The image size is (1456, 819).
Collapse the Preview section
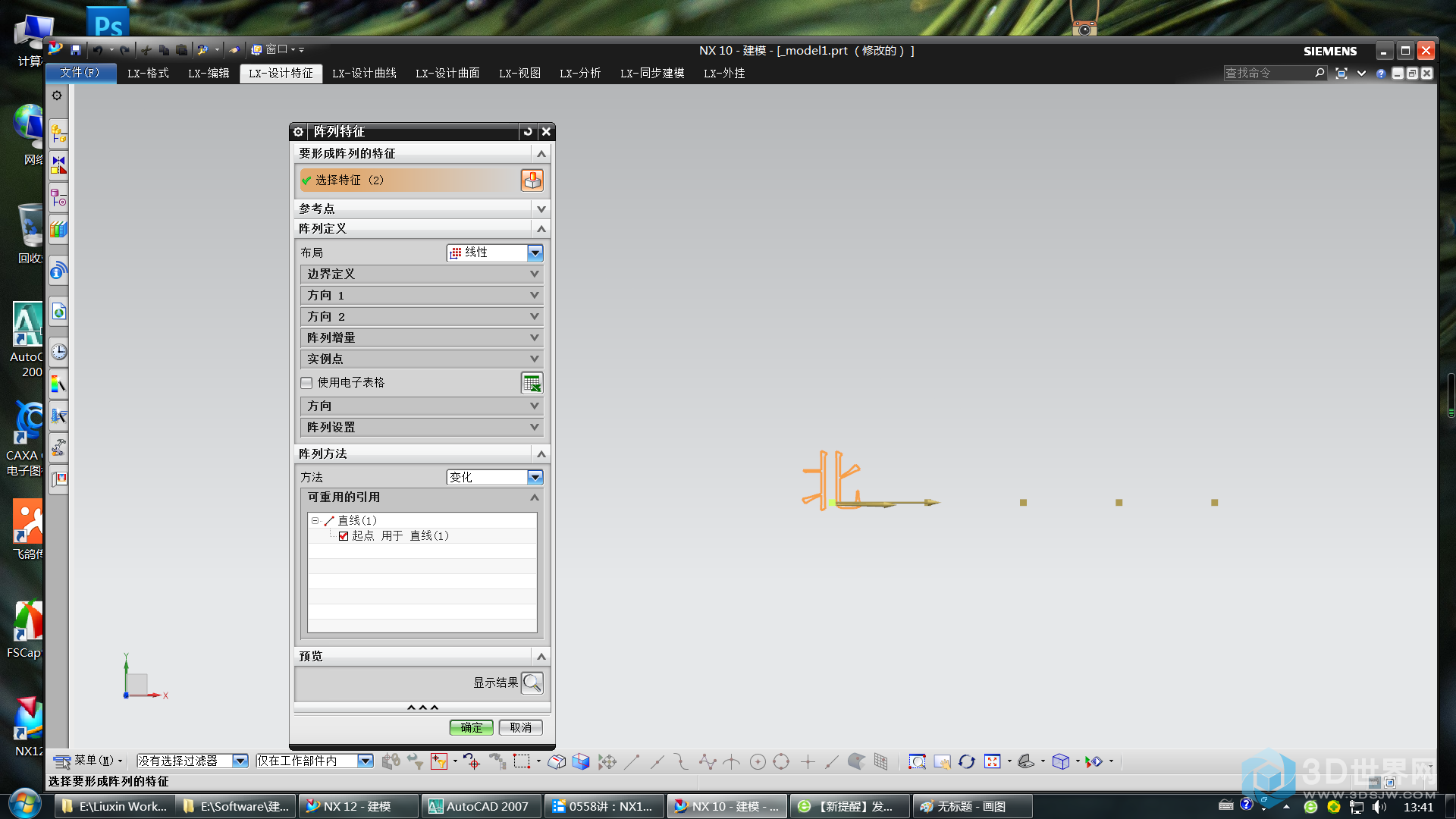pyautogui.click(x=422, y=656)
